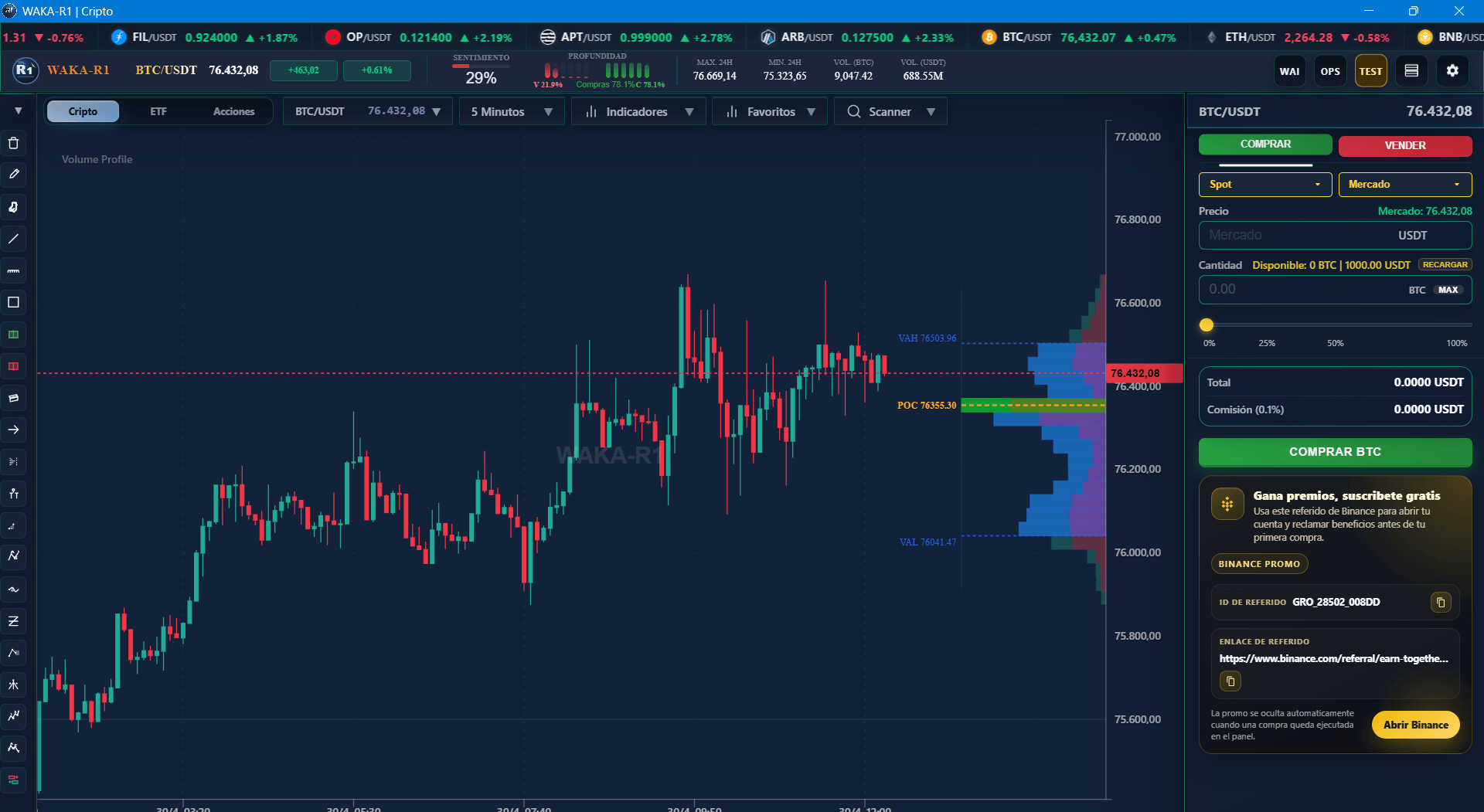This screenshot has width=1484, height=812.
Task: Copy the Binance referral link
Action: tap(1230, 681)
